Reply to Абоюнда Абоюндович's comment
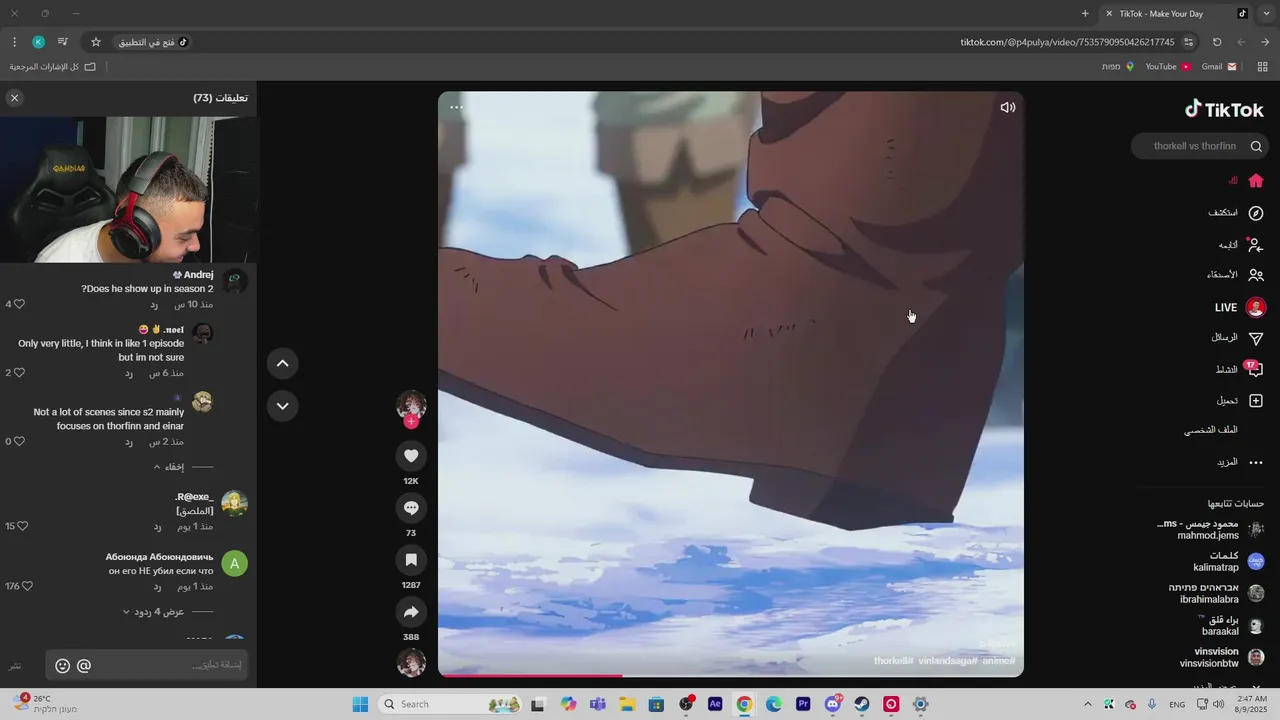 coord(157,586)
